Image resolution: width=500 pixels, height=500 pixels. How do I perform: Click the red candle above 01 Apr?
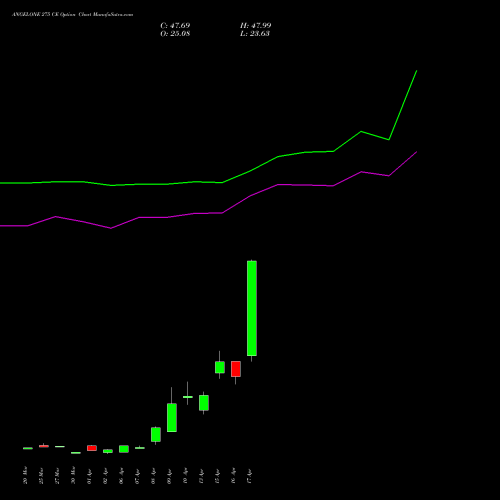[x=92, y=448]
